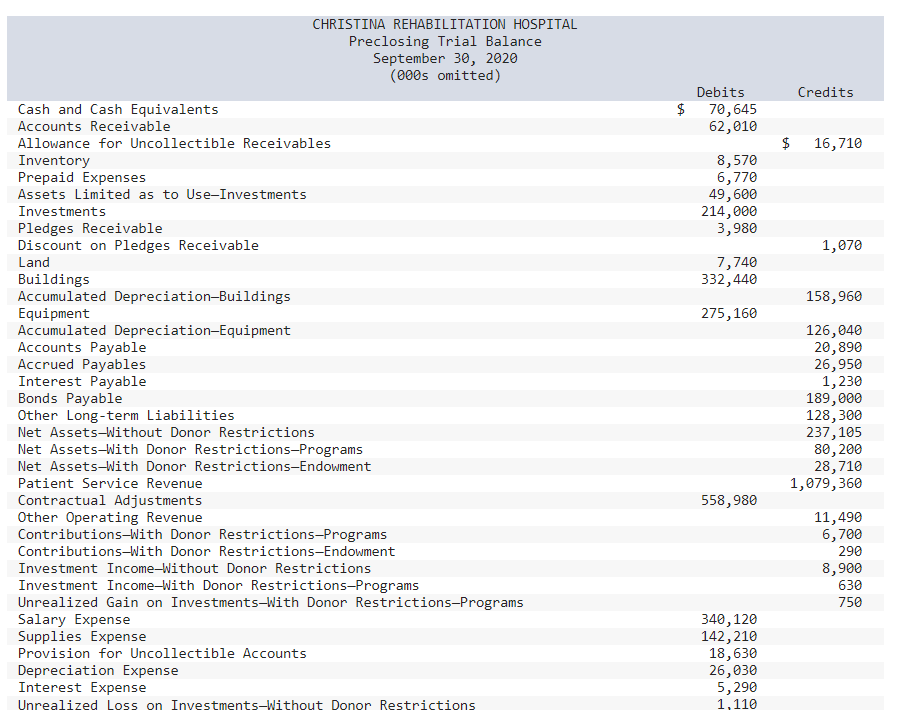Image resolution: width=908 pixels, height=712 pixels.
Task: Click the credit value 20,890
Action: pyautogui.click(x=838, y=347)
